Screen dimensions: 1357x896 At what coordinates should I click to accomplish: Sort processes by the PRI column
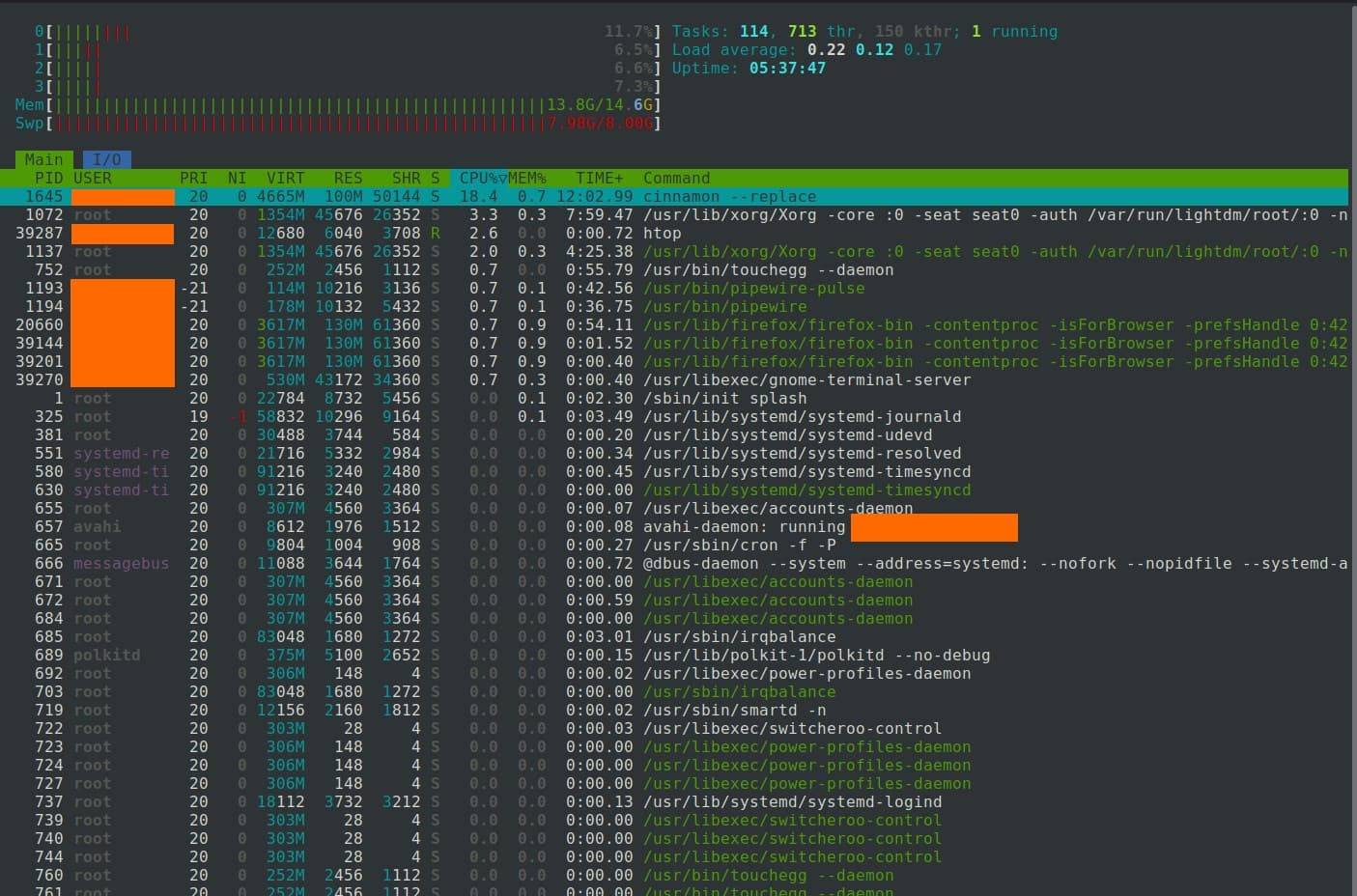[192, 178]
